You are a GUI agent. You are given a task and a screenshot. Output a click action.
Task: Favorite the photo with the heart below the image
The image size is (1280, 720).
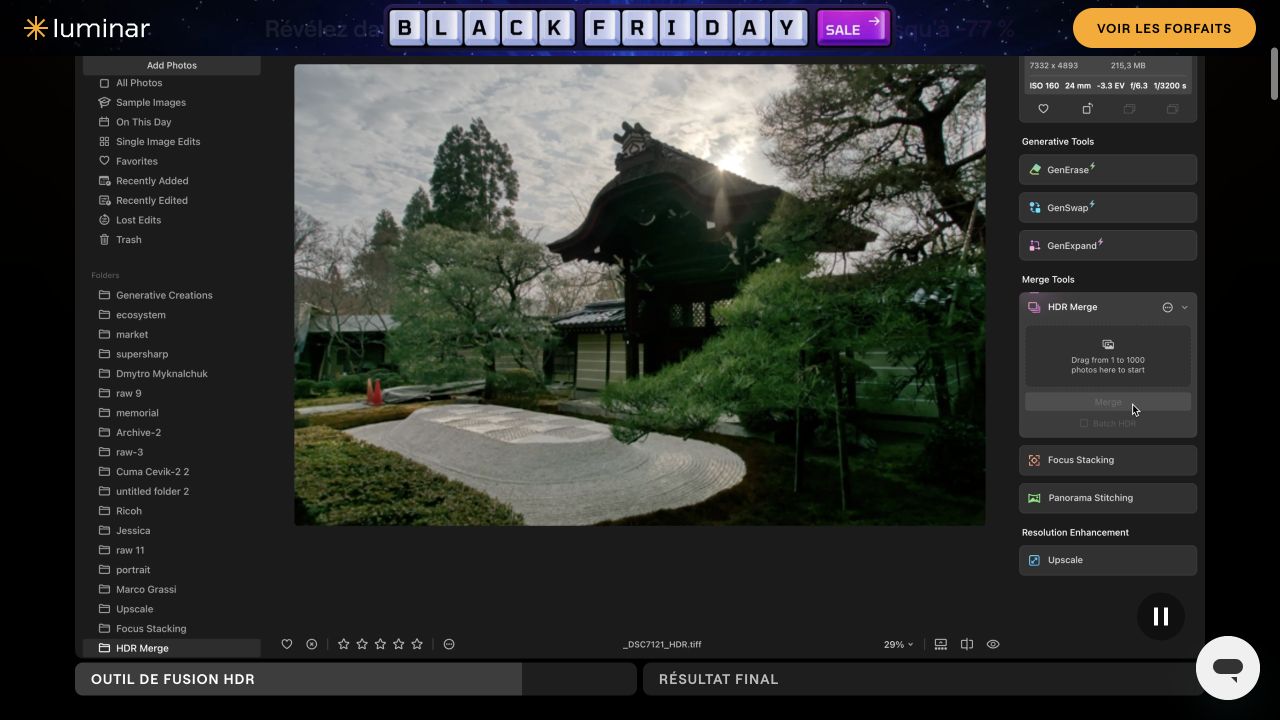coord(287,645)
